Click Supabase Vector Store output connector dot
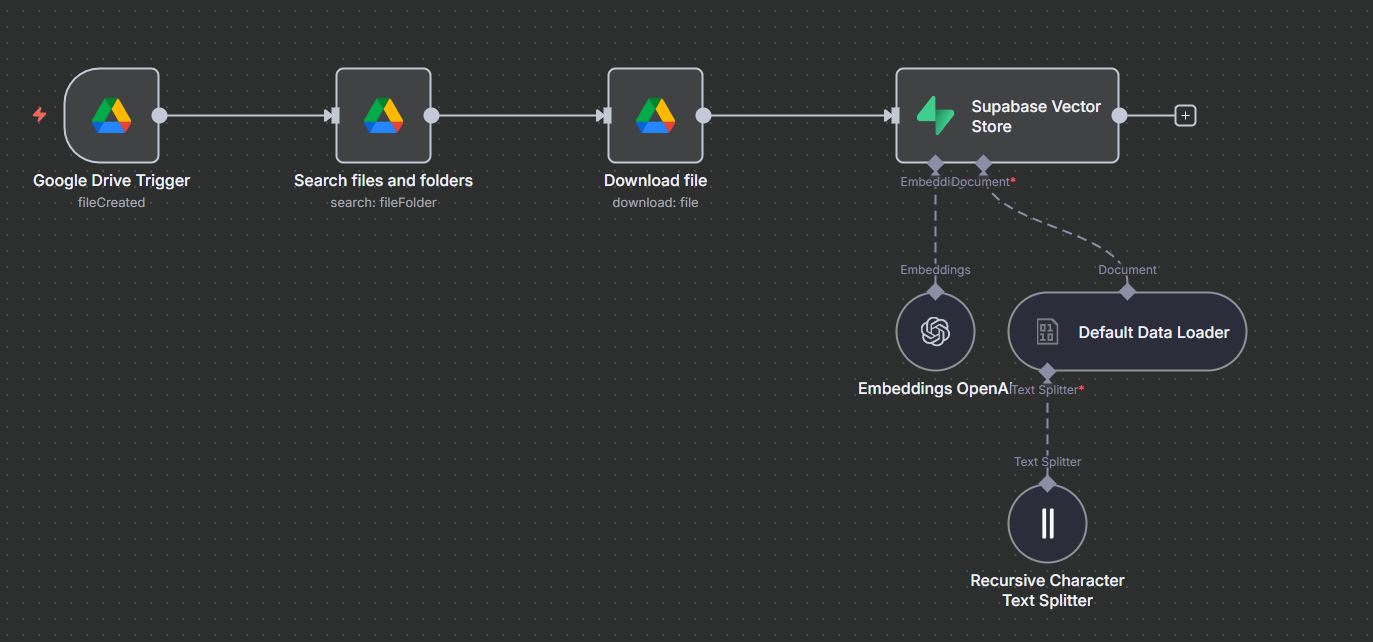 [1119, 116]
